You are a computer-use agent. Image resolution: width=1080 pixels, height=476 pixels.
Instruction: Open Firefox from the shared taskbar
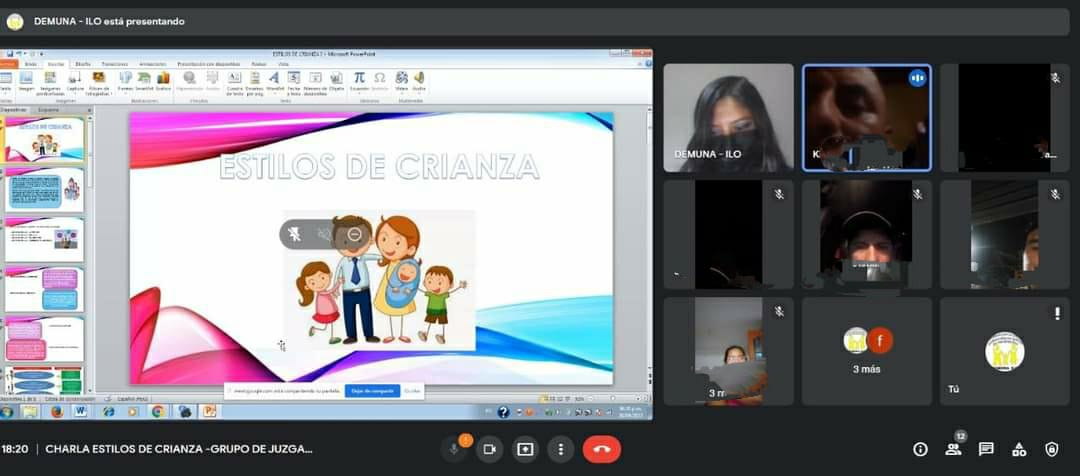[57, 412]
